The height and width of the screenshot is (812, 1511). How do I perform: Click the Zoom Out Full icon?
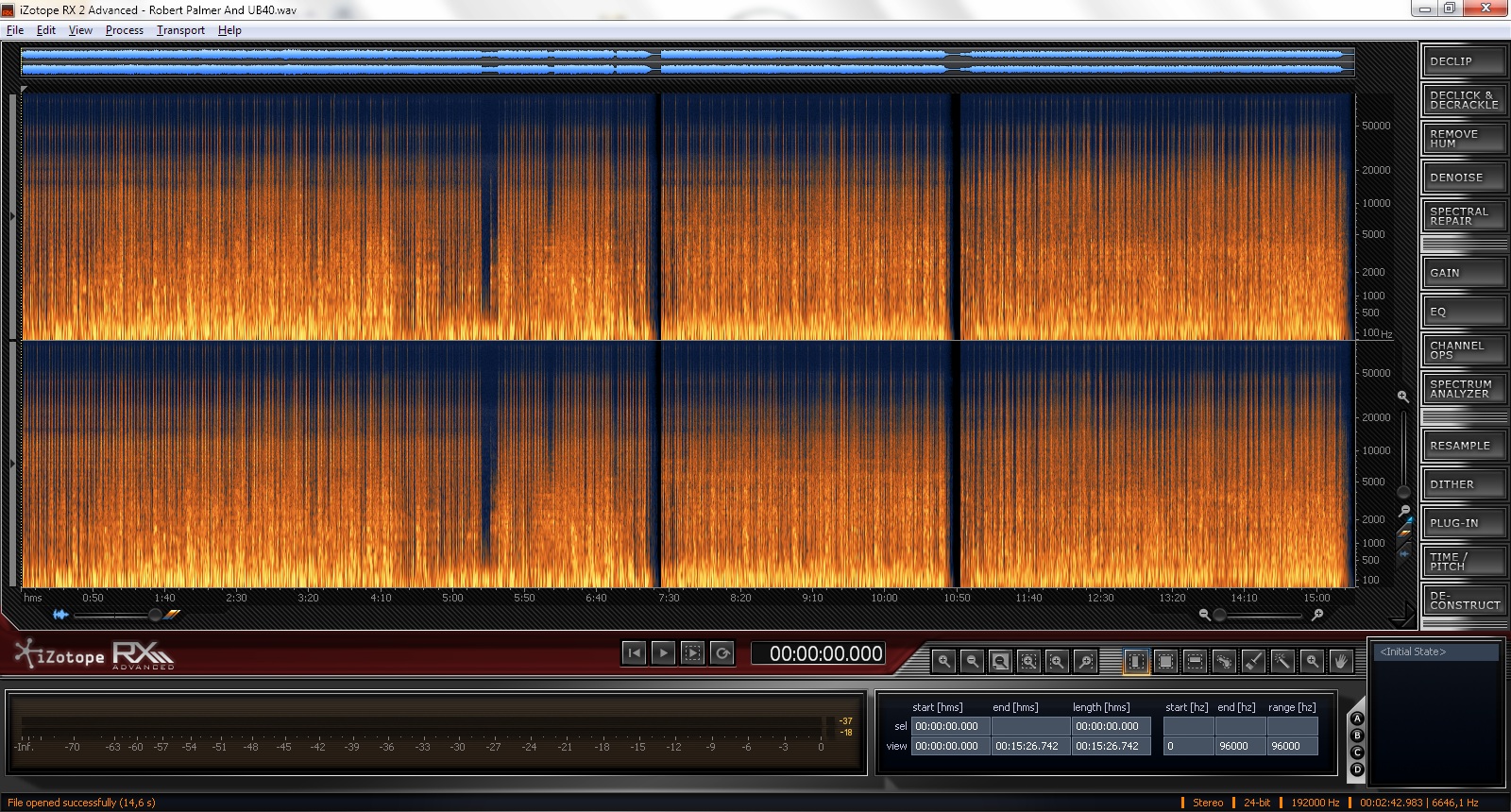(1000, 662)
